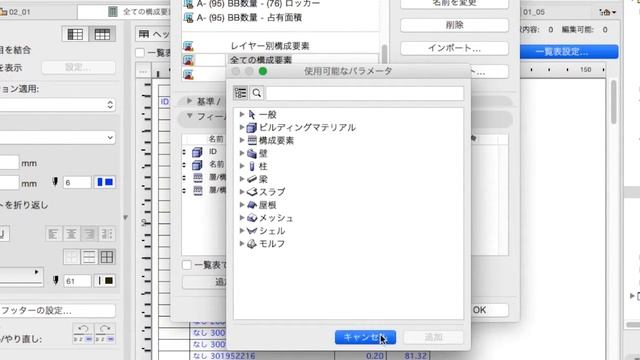This screenshot has height=360, width=640.
Task: Click the キャンセル button
Action: click(365, 337)
